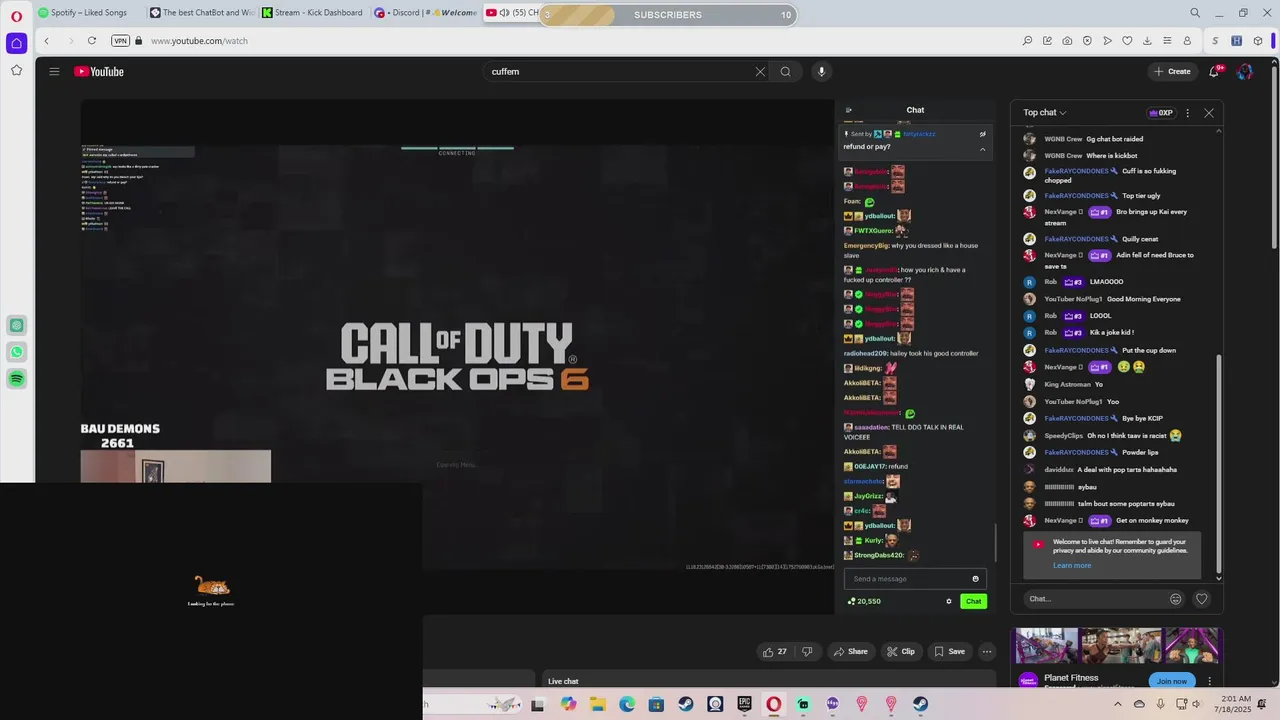Open the 0XP badge in live chat
Image resolution: width=1280 pixels, height=720 pixels.
(1161, 113)
